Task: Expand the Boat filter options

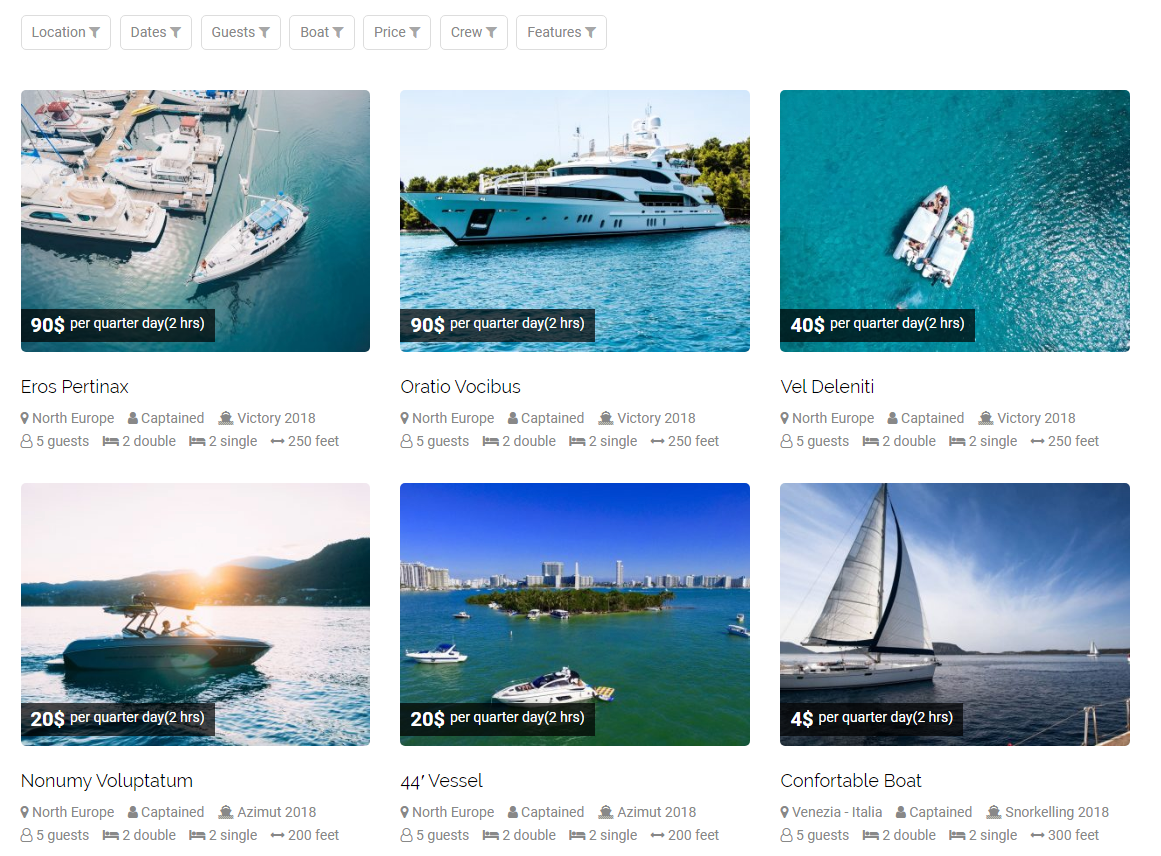Action: [322, 33]
